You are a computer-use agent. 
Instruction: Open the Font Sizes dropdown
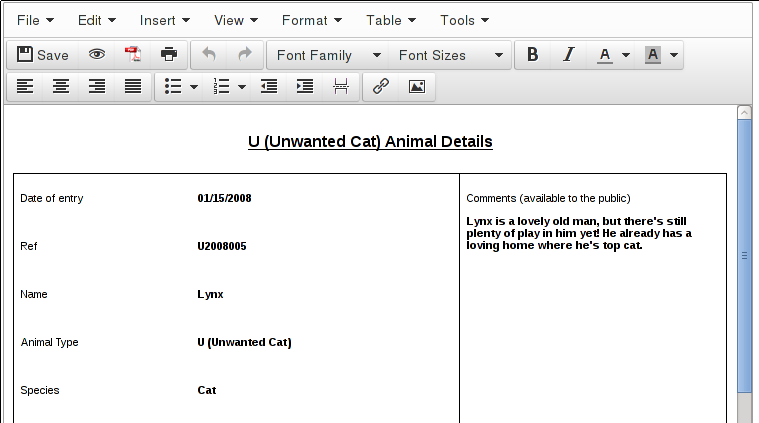coord(450,55)
